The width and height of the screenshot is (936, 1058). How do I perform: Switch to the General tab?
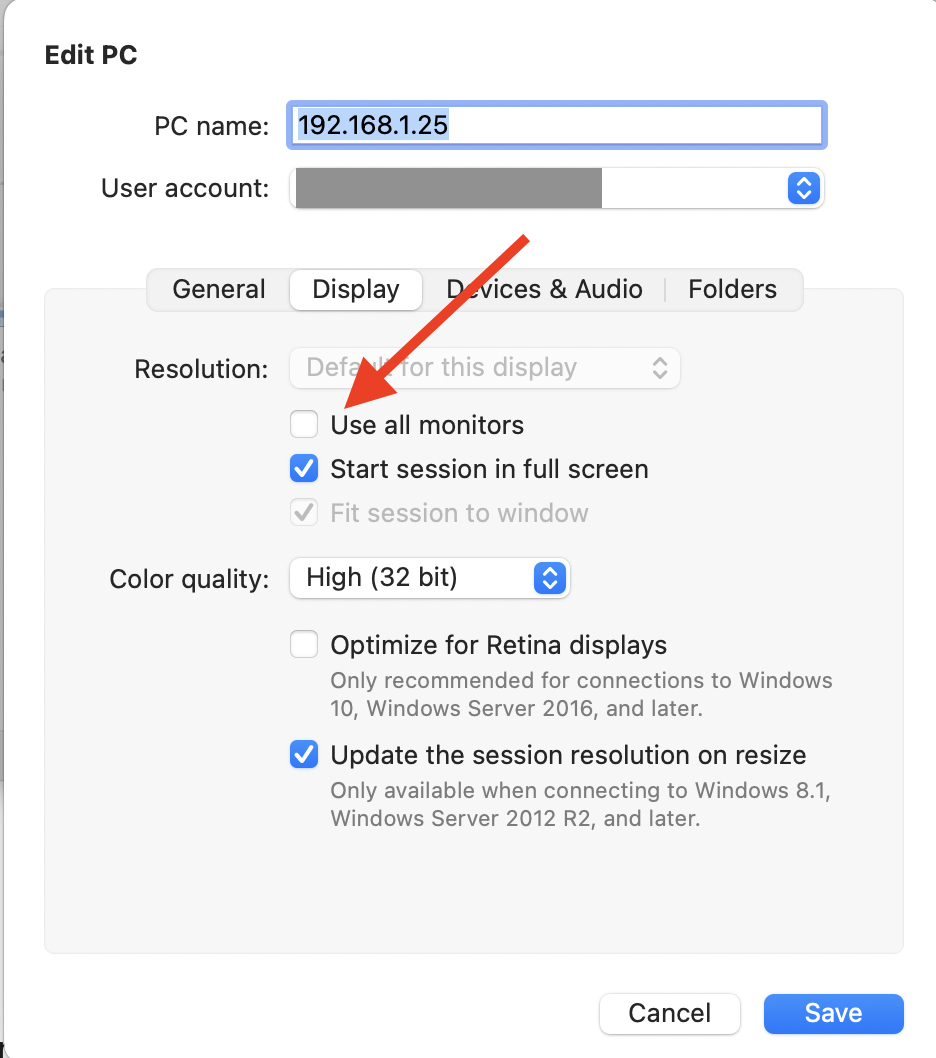pos(219,290)
